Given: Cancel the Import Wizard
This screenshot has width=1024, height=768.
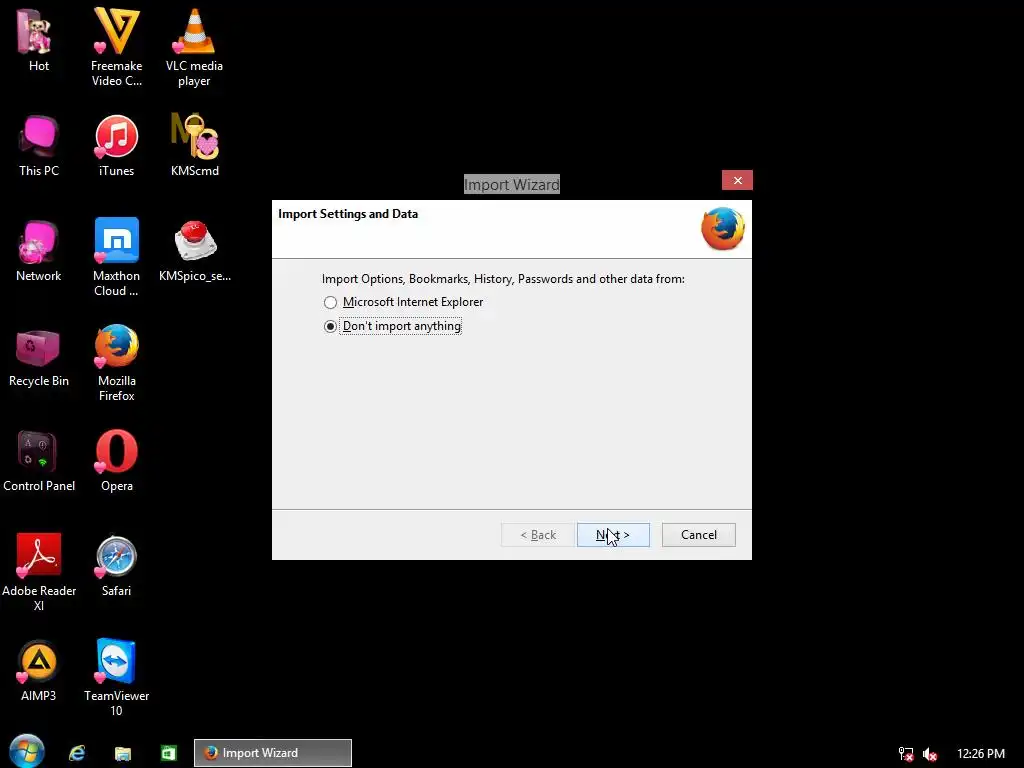Looking at the screenshot, I should point(699,535).
